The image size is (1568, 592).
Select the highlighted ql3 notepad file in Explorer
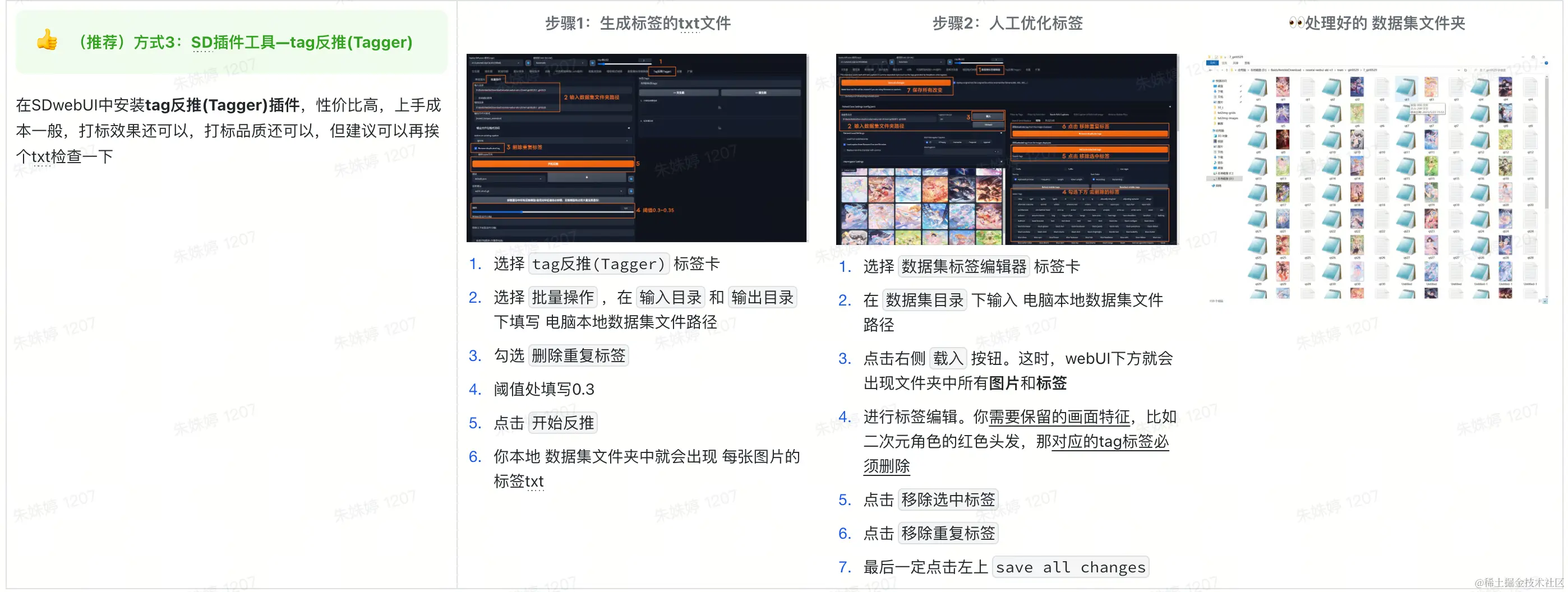coord(1406,87)
